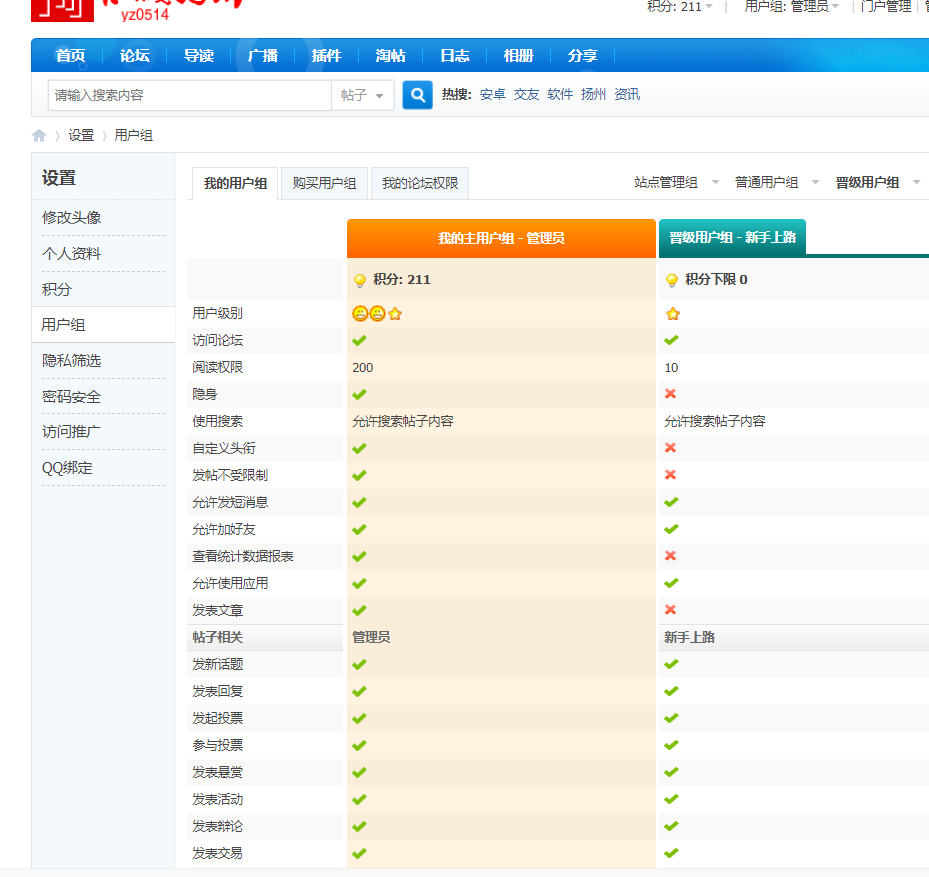Viewport: 929px width, 877px height.
Task: Open 门户管理 in the header
Action: click(x=886, y=7)
